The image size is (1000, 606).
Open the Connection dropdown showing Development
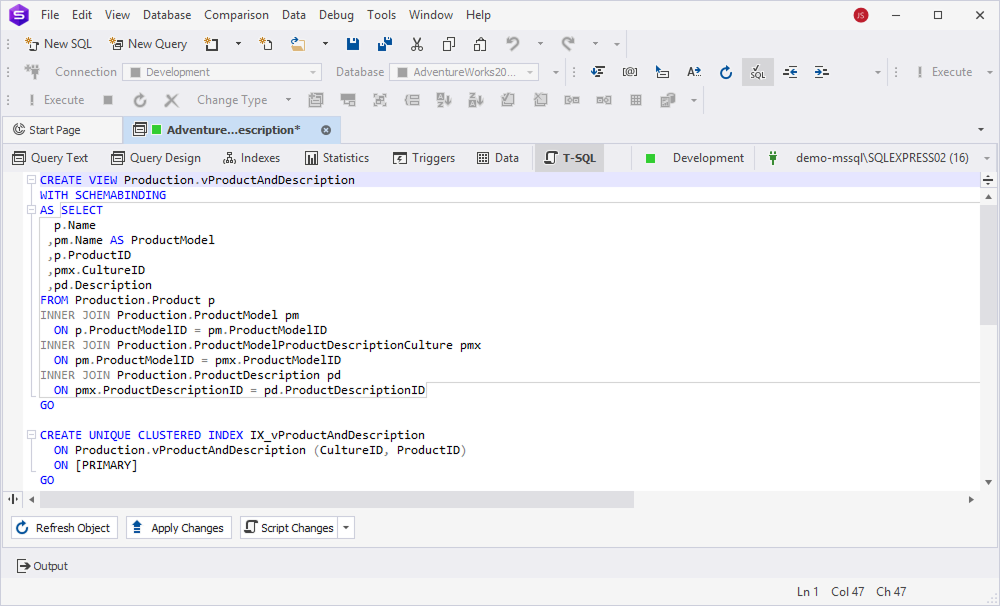pyautogui.click(x=222, y=72)
